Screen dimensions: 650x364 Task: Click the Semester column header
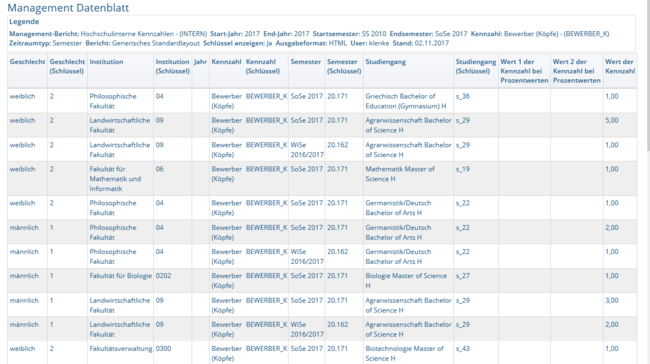[x=306, y=62]
